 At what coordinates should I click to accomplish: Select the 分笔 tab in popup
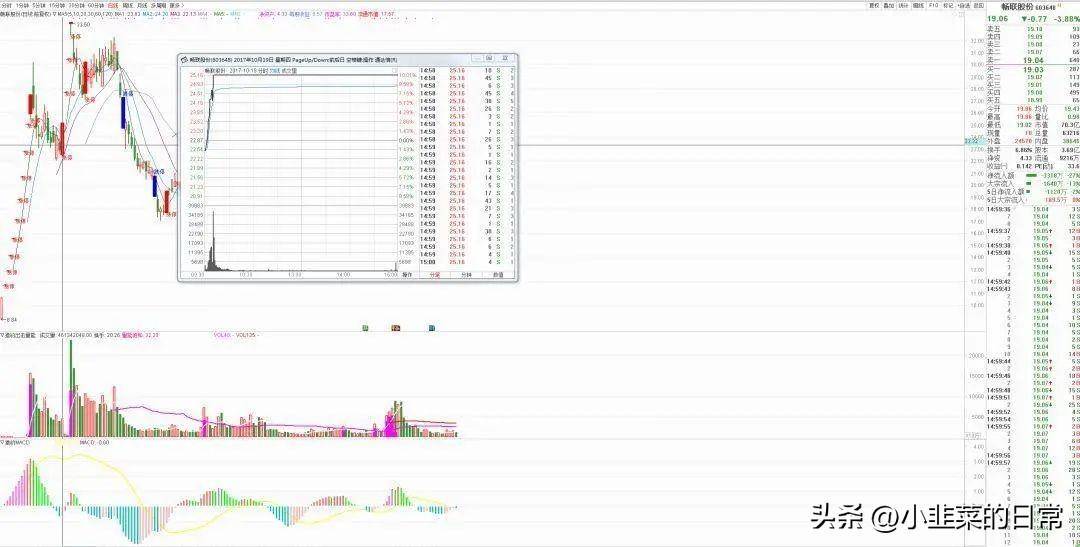coord(435,274)
